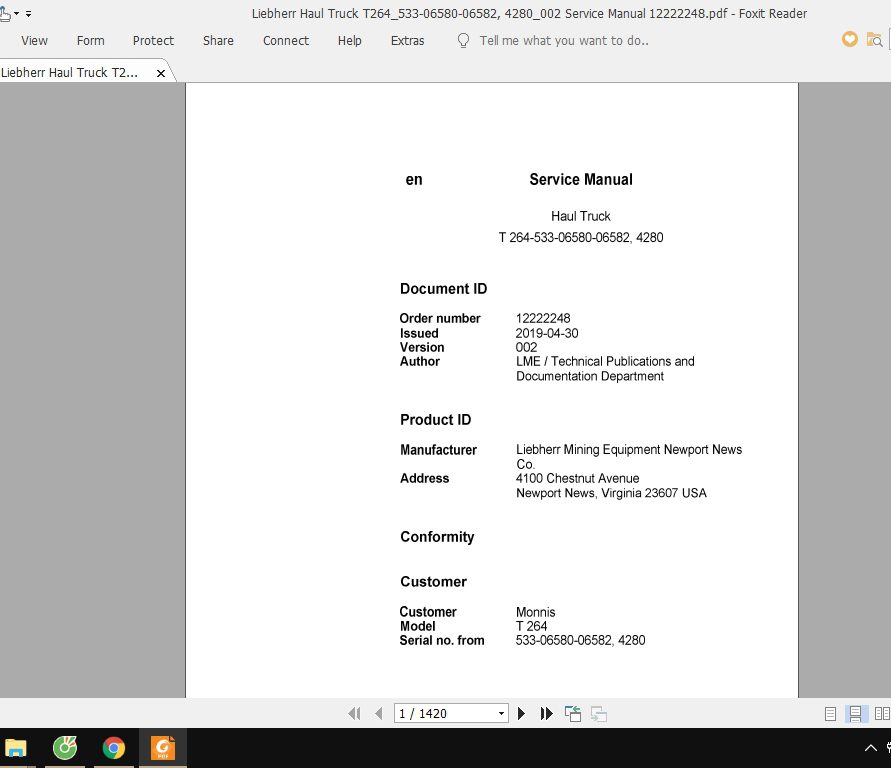The width and height of the screenshot is (891, 768).
Task: Open the Form menu tab
Action: tap(90, 41)
